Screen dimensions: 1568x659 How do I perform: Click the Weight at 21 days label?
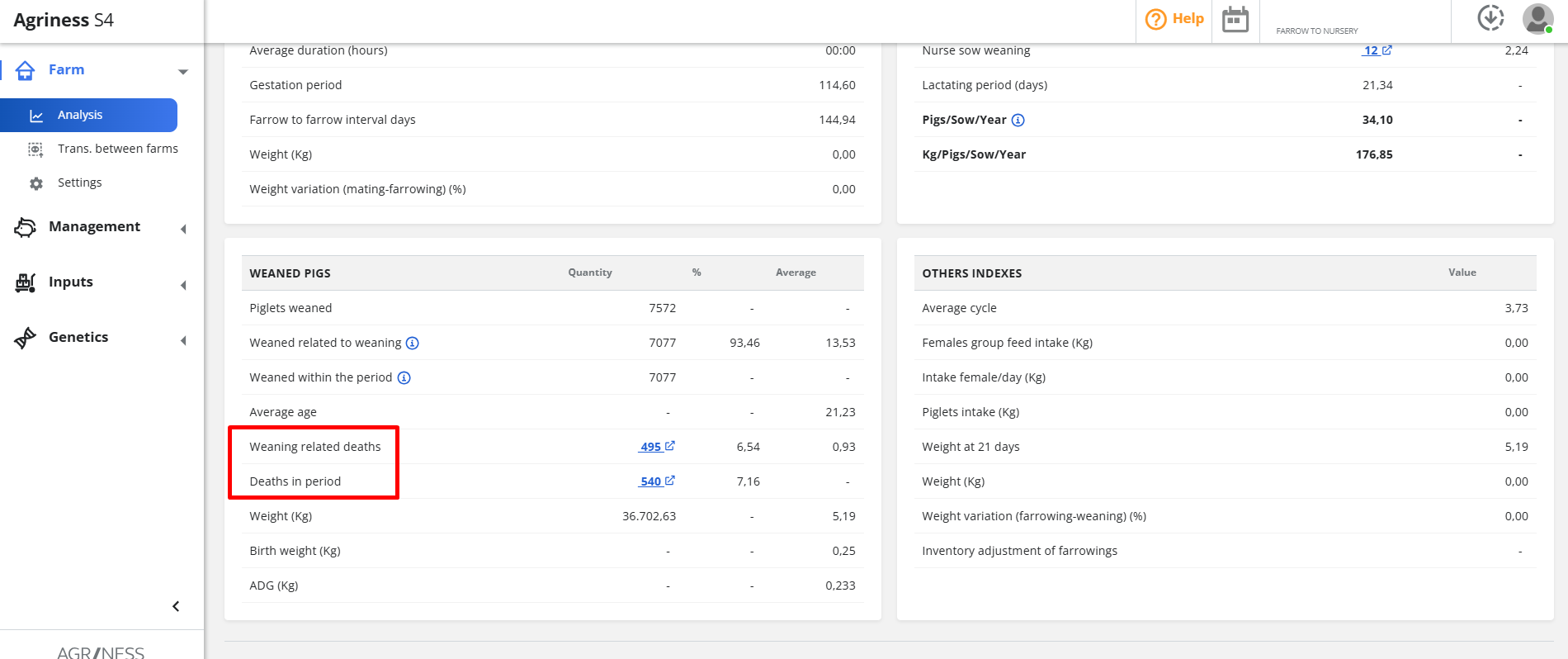pyautogui.click(x=971, y=447)
